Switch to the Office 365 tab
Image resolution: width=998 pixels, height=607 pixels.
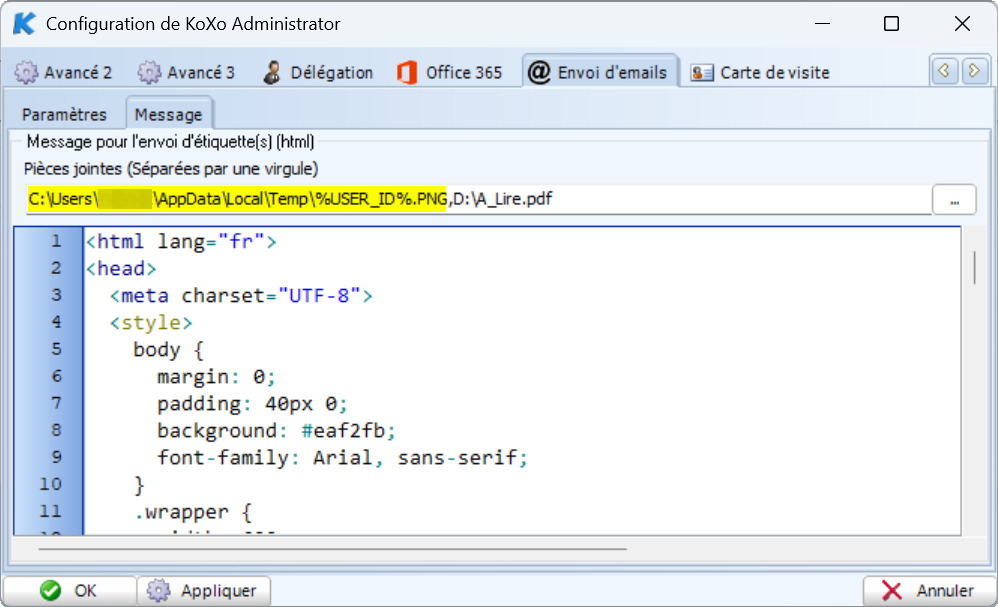click(449, 73)
